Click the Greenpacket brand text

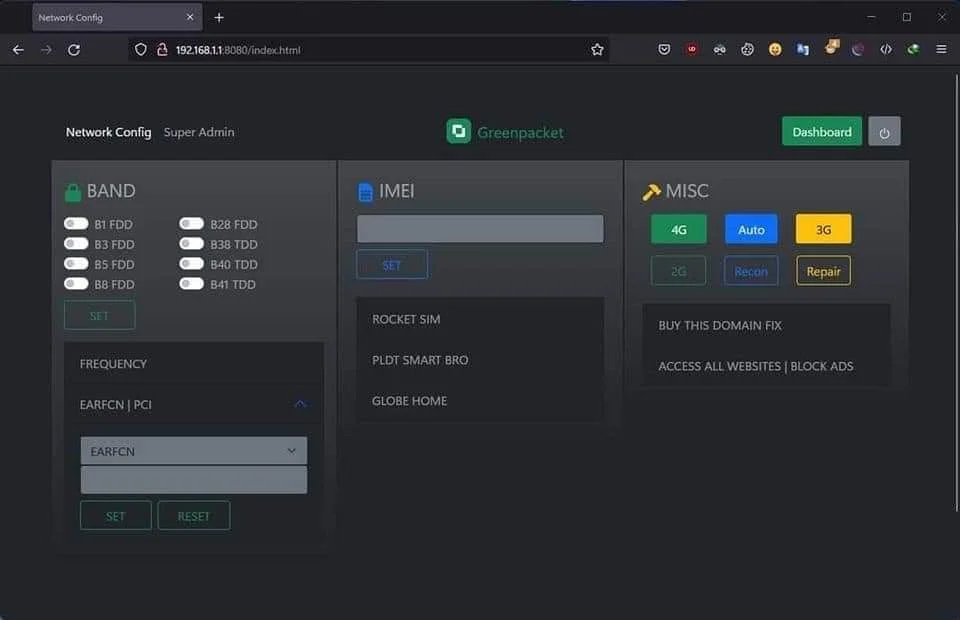pos(520,132)
